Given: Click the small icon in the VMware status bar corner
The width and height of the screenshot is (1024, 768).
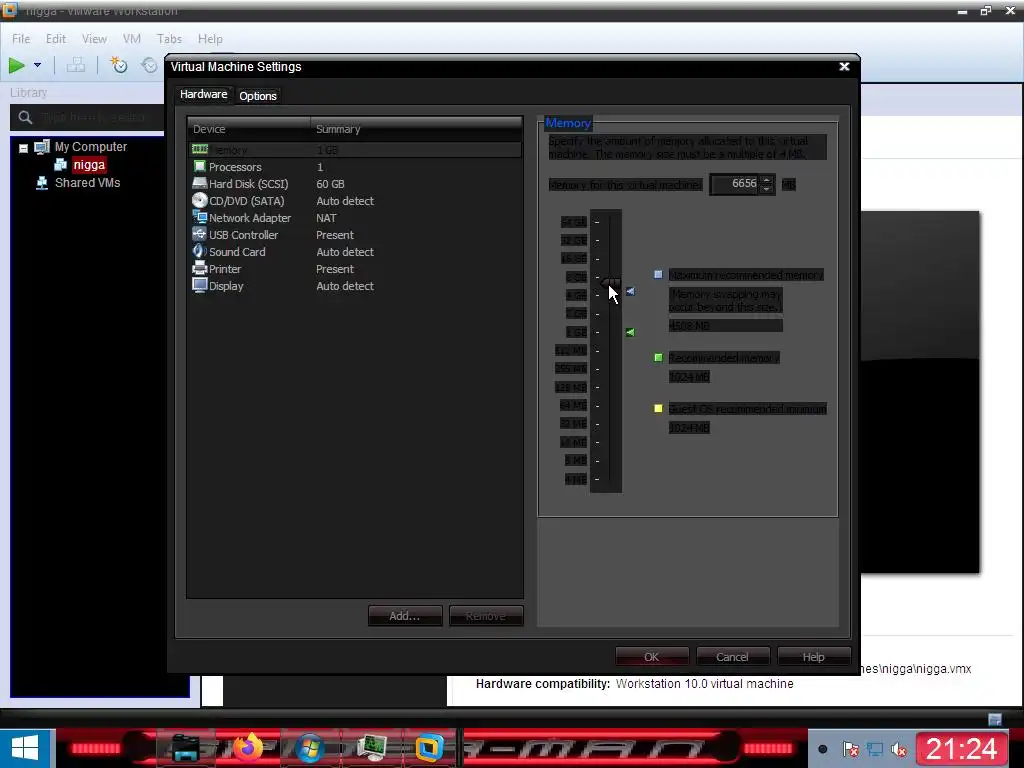Looking at the screenshot, I should pos(995,719).
